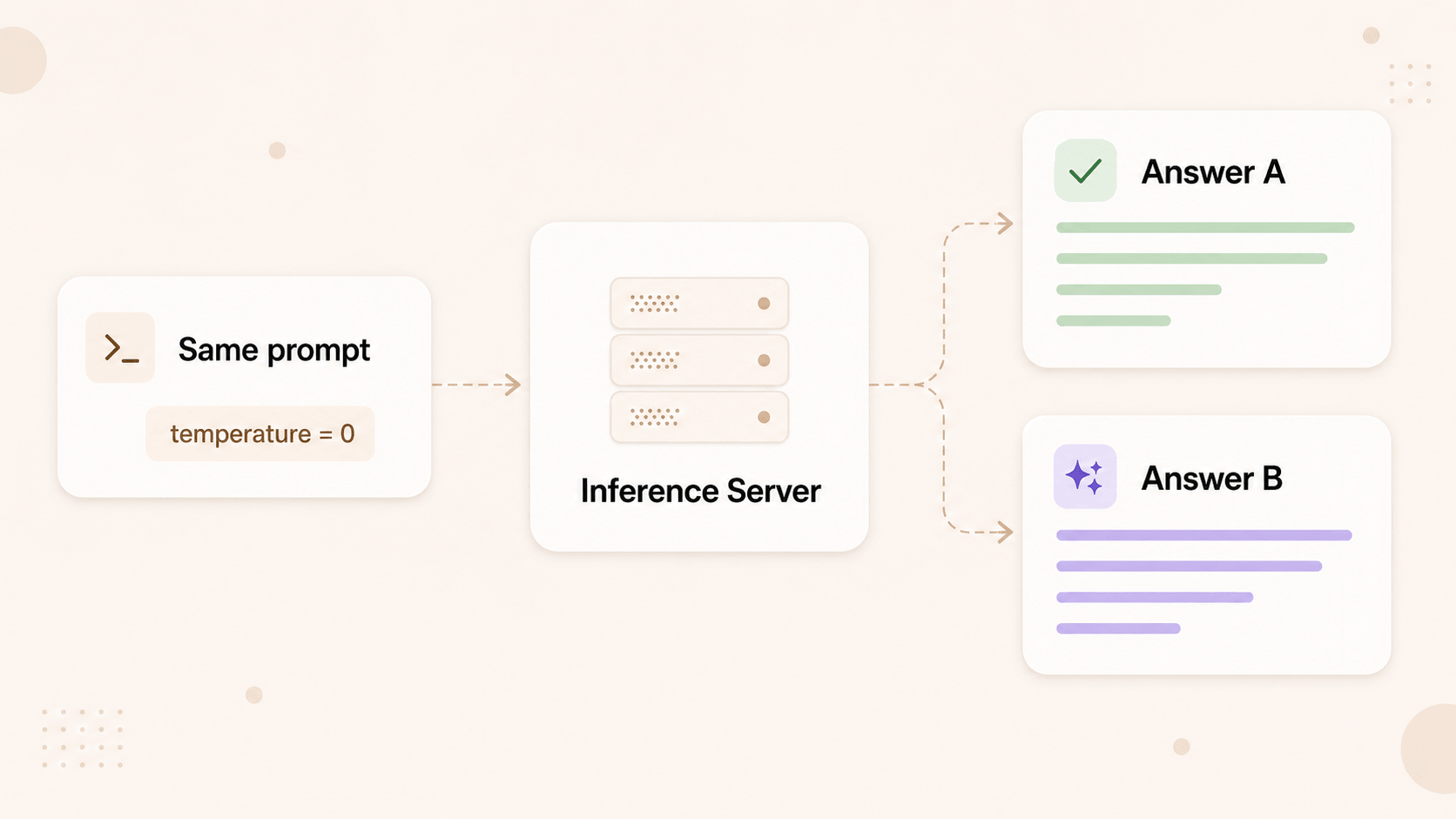
Task: Click the green checkmark icon
Action: [x=1085, y=171]
